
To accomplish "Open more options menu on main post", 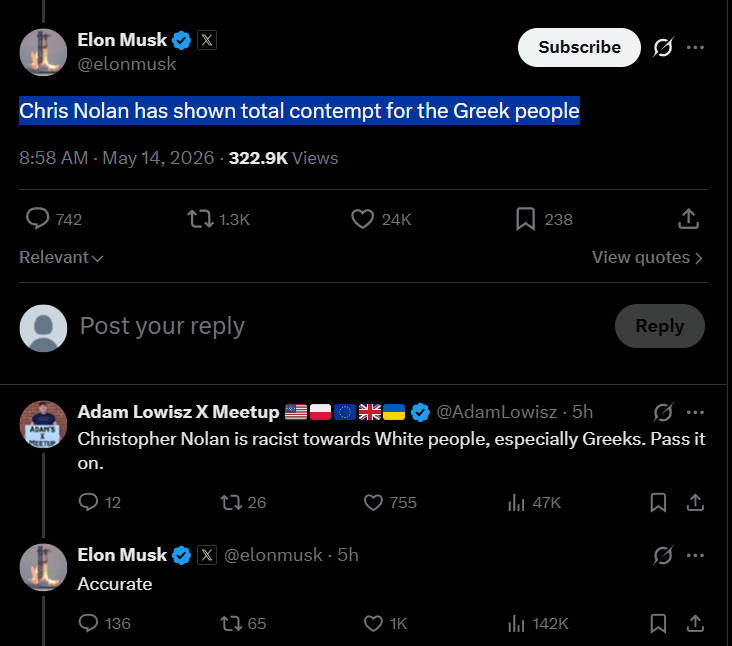I will [x=695, y=47].
